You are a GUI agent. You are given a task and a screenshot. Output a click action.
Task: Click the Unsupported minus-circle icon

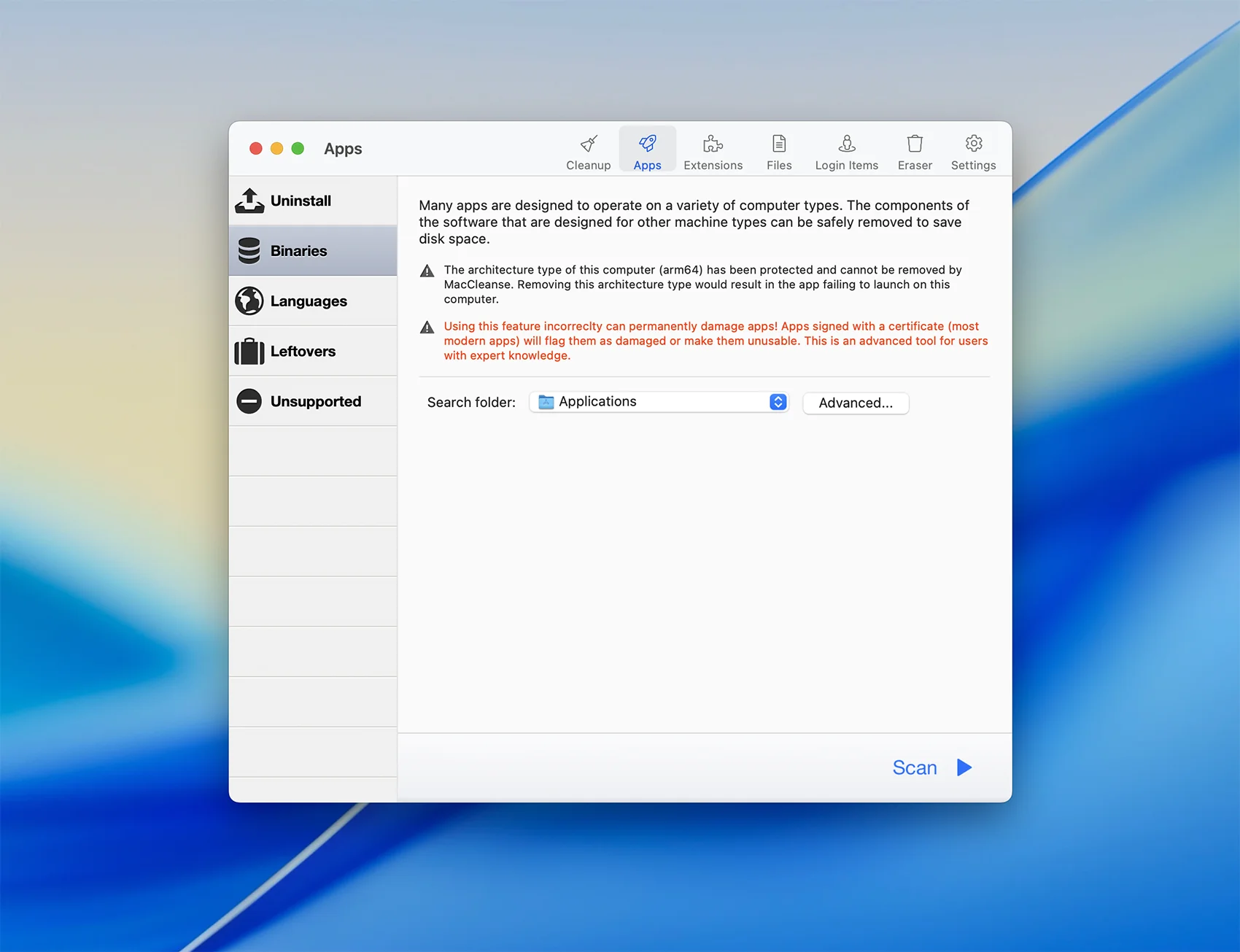[249, 401]
